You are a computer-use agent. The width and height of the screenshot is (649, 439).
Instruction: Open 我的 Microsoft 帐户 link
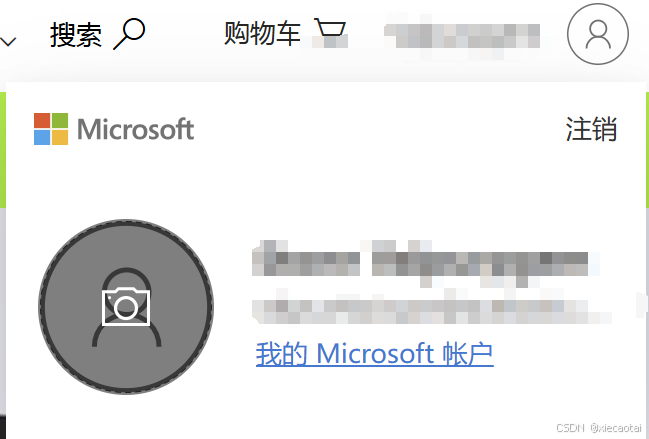tap(375, 354)
